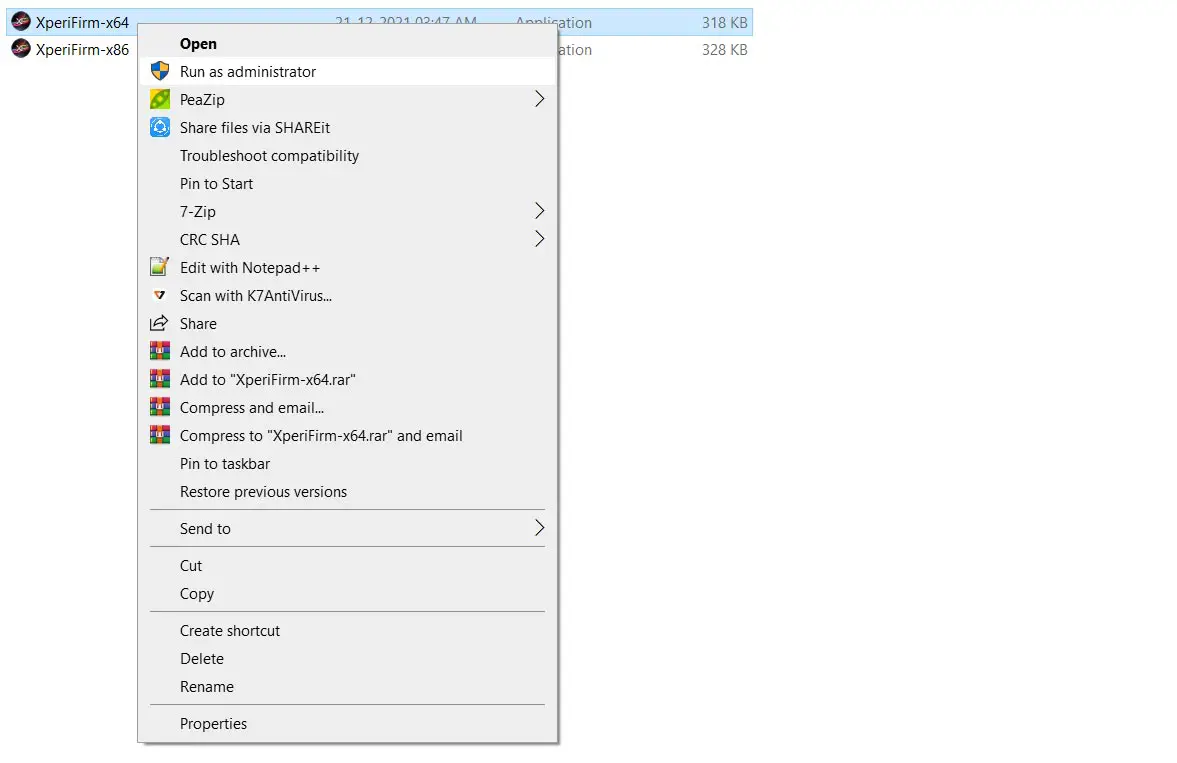Click WinRAR icon beside Add to "XperiFirm-x64.rar"
Viewport: 1177px width, 763px height.
tap(160, 379)
